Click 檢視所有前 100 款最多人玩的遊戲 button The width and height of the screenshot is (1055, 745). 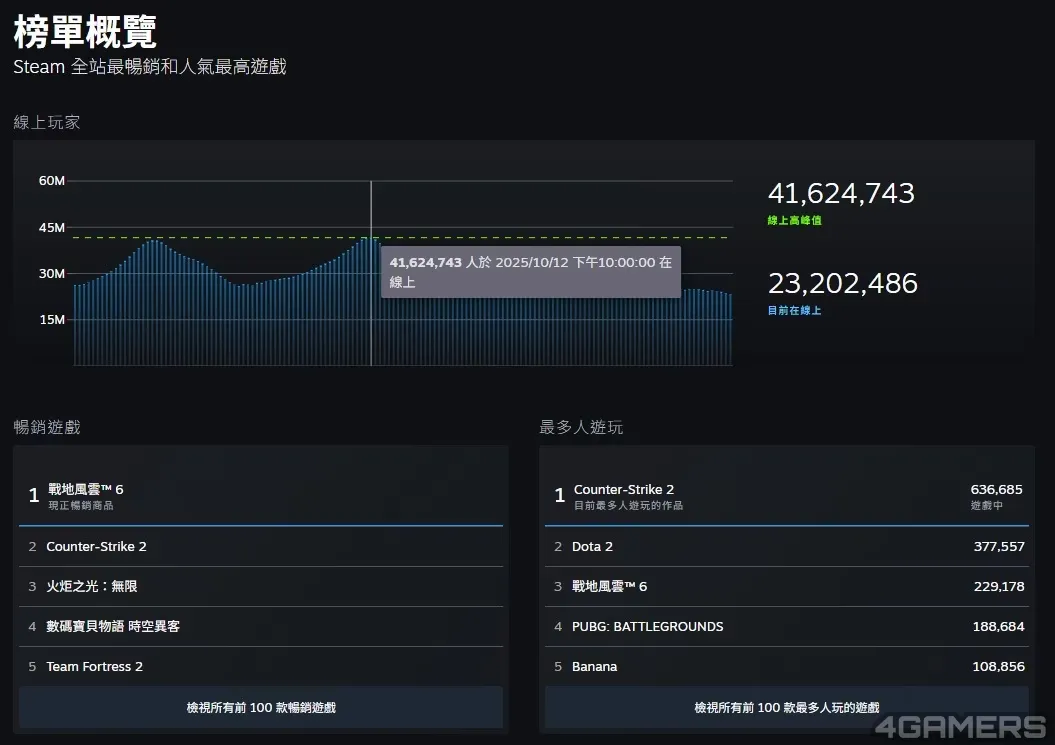(x=786, y=707)
